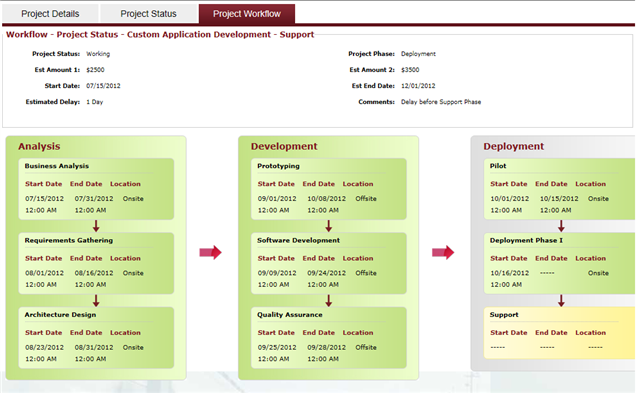Image resolution: width=640 pixels, height=393 pixels.
Task: Select the Software Development task card
Action: pyautogui.click(x=329, y=263)
